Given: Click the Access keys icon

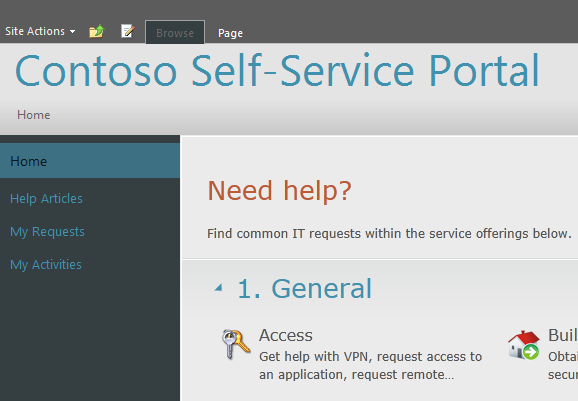Looking at the screenshot, I should pyautogui.click(x=236, y=344).
